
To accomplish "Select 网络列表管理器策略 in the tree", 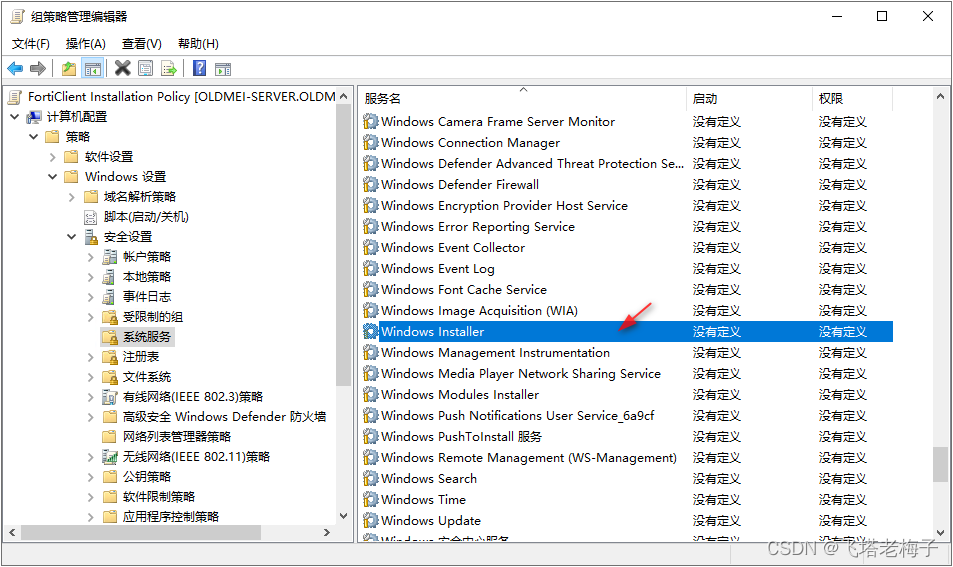I will point(177,437).
